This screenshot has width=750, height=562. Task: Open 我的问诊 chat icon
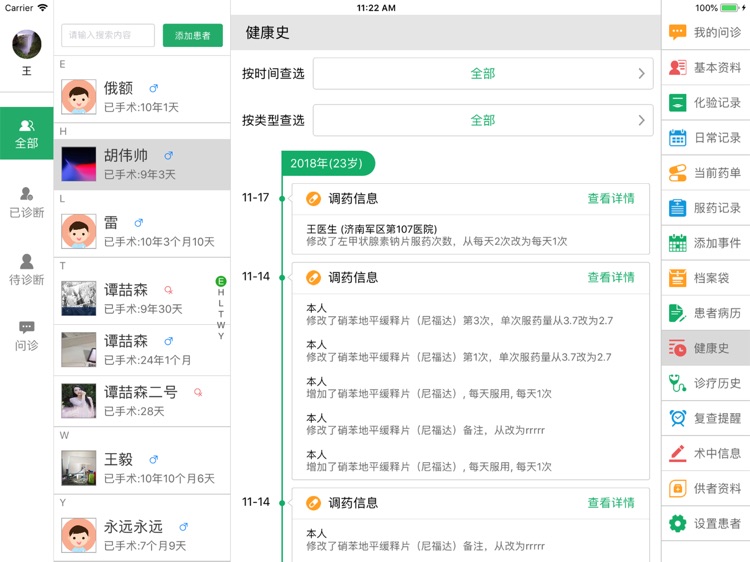(x=677, y=33)
